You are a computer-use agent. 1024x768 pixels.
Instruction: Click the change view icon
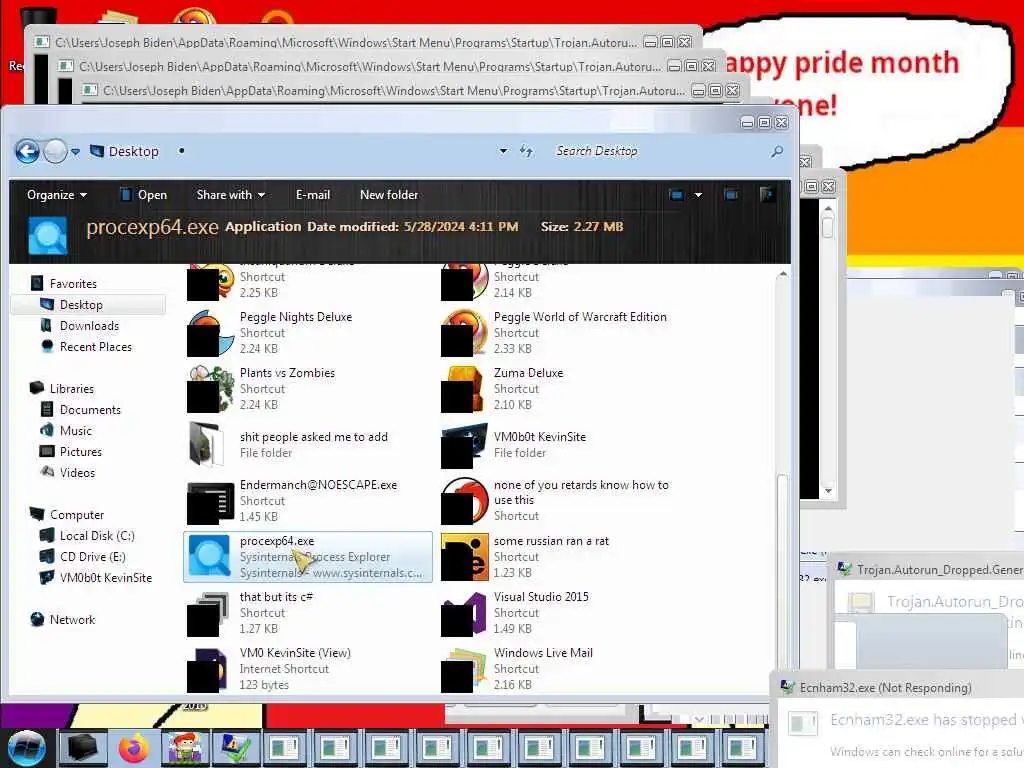tap(677, 195)
